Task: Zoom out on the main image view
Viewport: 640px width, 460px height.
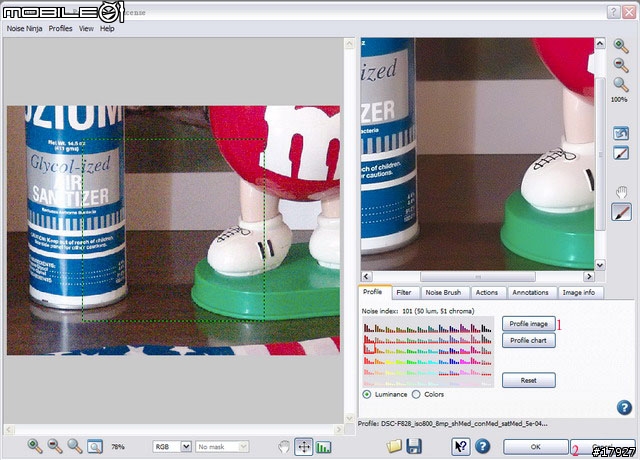Action: point(55,446)
